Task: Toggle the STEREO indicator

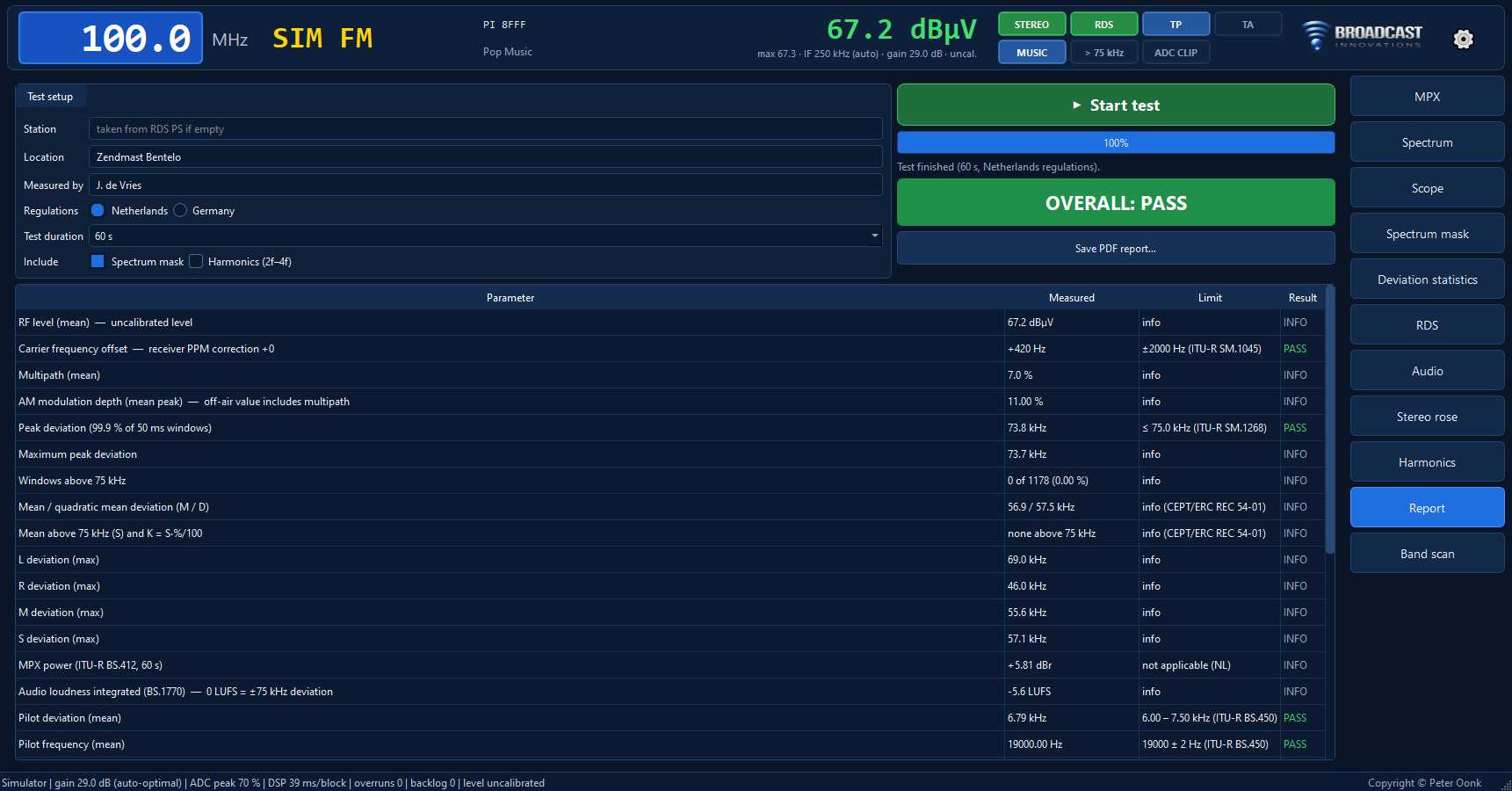Action: 1031,25
